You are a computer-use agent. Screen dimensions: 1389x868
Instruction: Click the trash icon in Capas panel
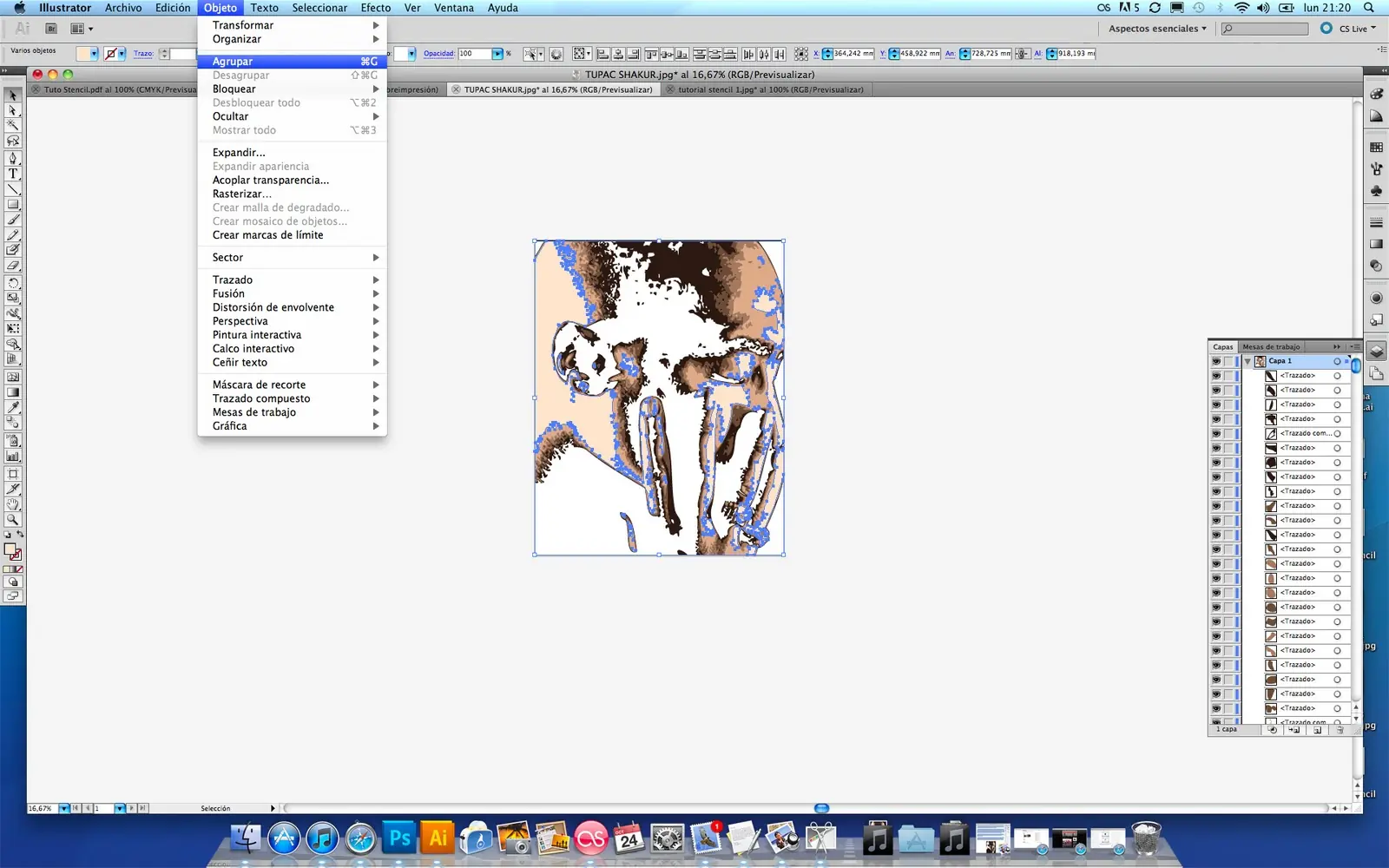click(x=1340, y=730)
